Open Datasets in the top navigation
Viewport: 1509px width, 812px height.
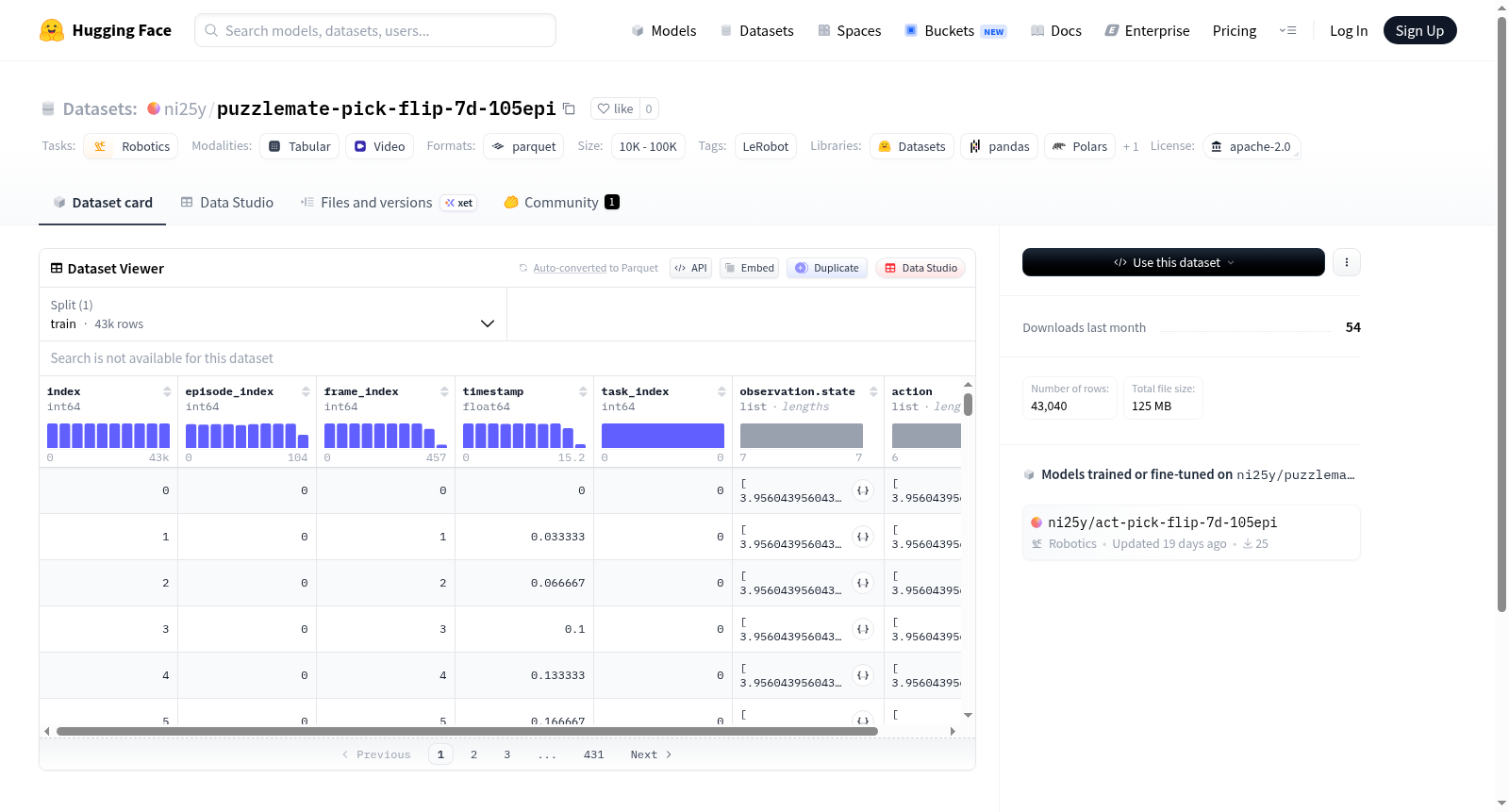(x=757, y=30)
